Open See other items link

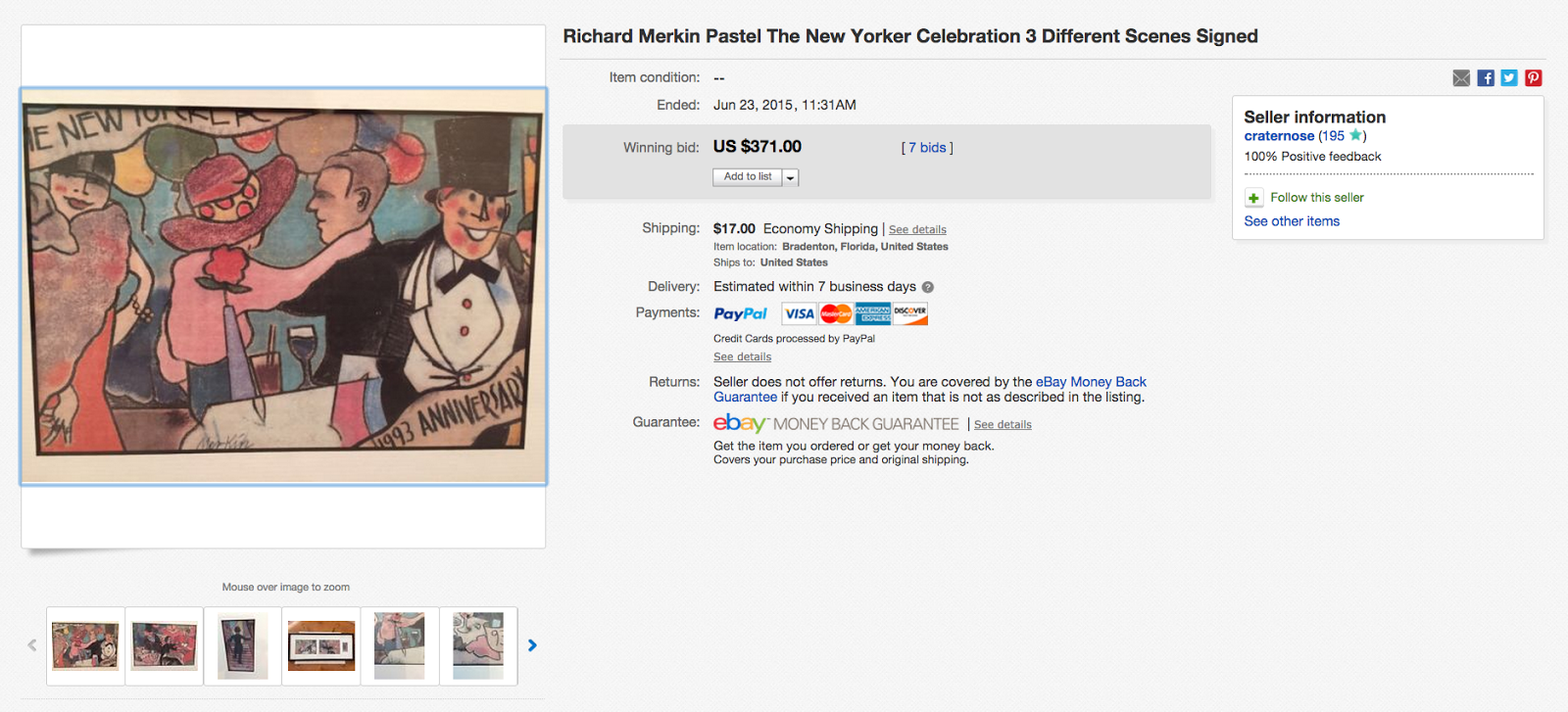pyautogui.click(x=1292, y=221)
